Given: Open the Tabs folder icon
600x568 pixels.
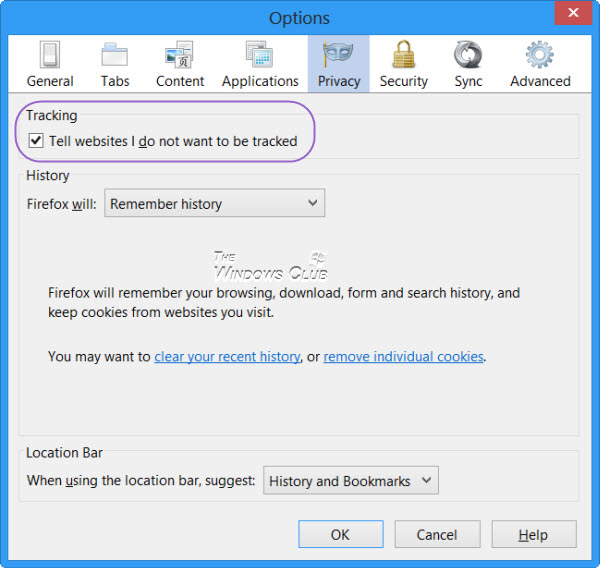Looking at the screenshot, I should coord(114,54).
